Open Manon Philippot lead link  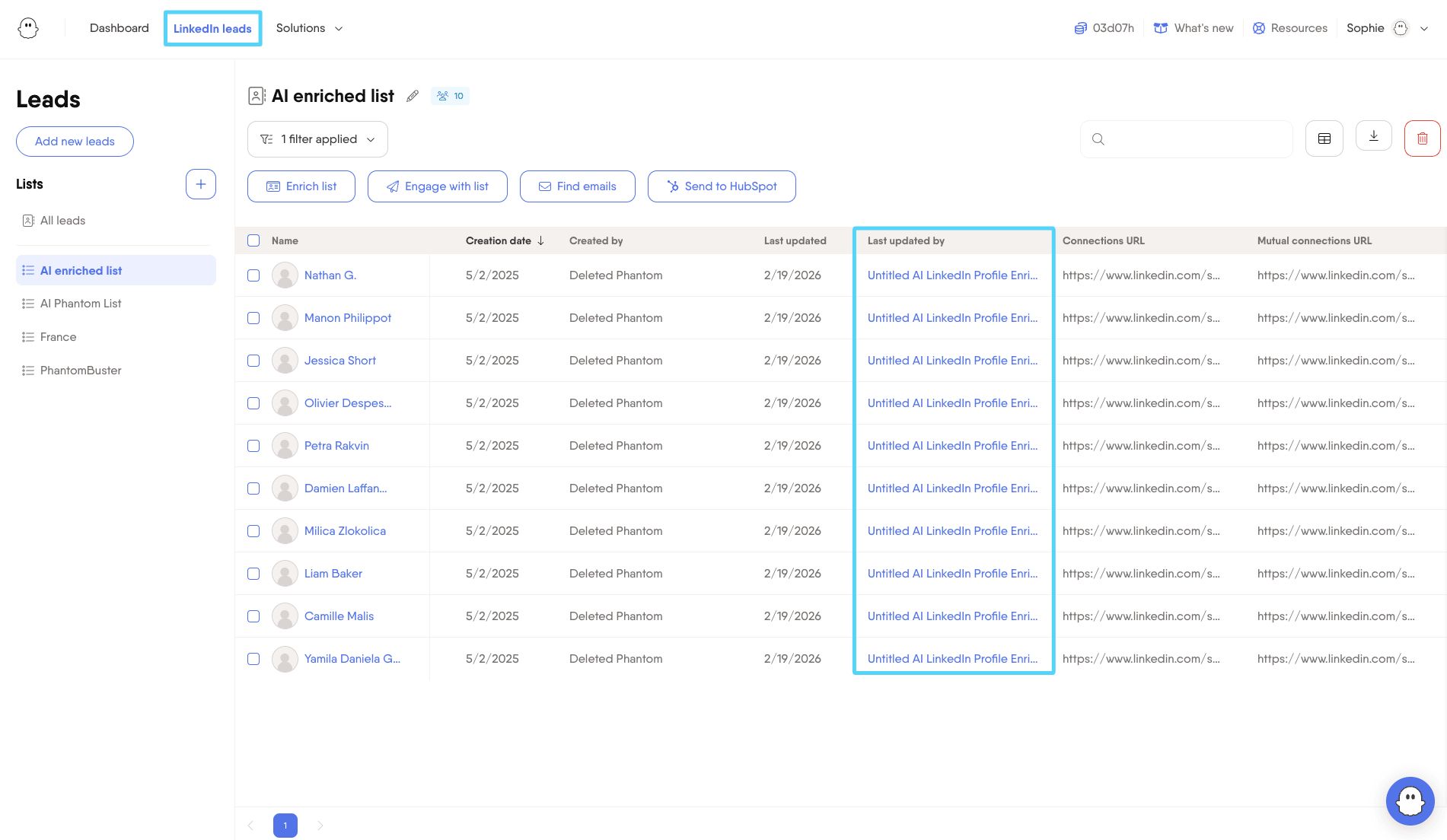pyautogui.click(x=348, y=318)
